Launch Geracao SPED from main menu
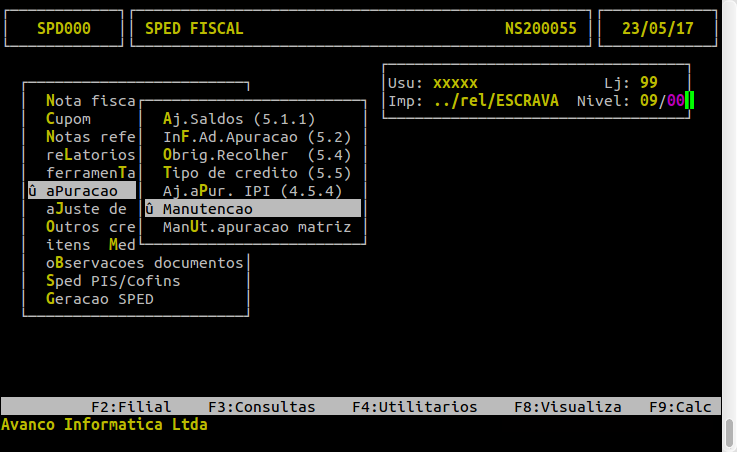Viewport: 737px width, 452px height. (x=100, y=299)
